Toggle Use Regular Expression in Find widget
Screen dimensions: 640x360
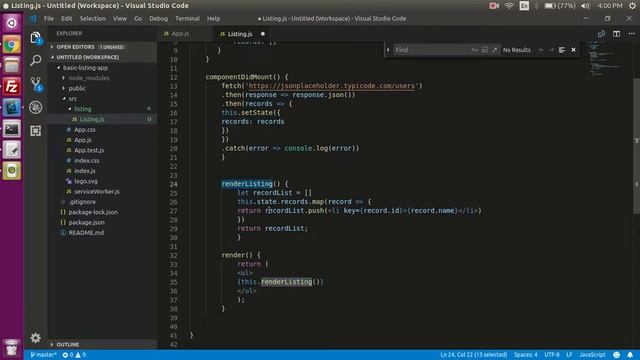(495, 50)
